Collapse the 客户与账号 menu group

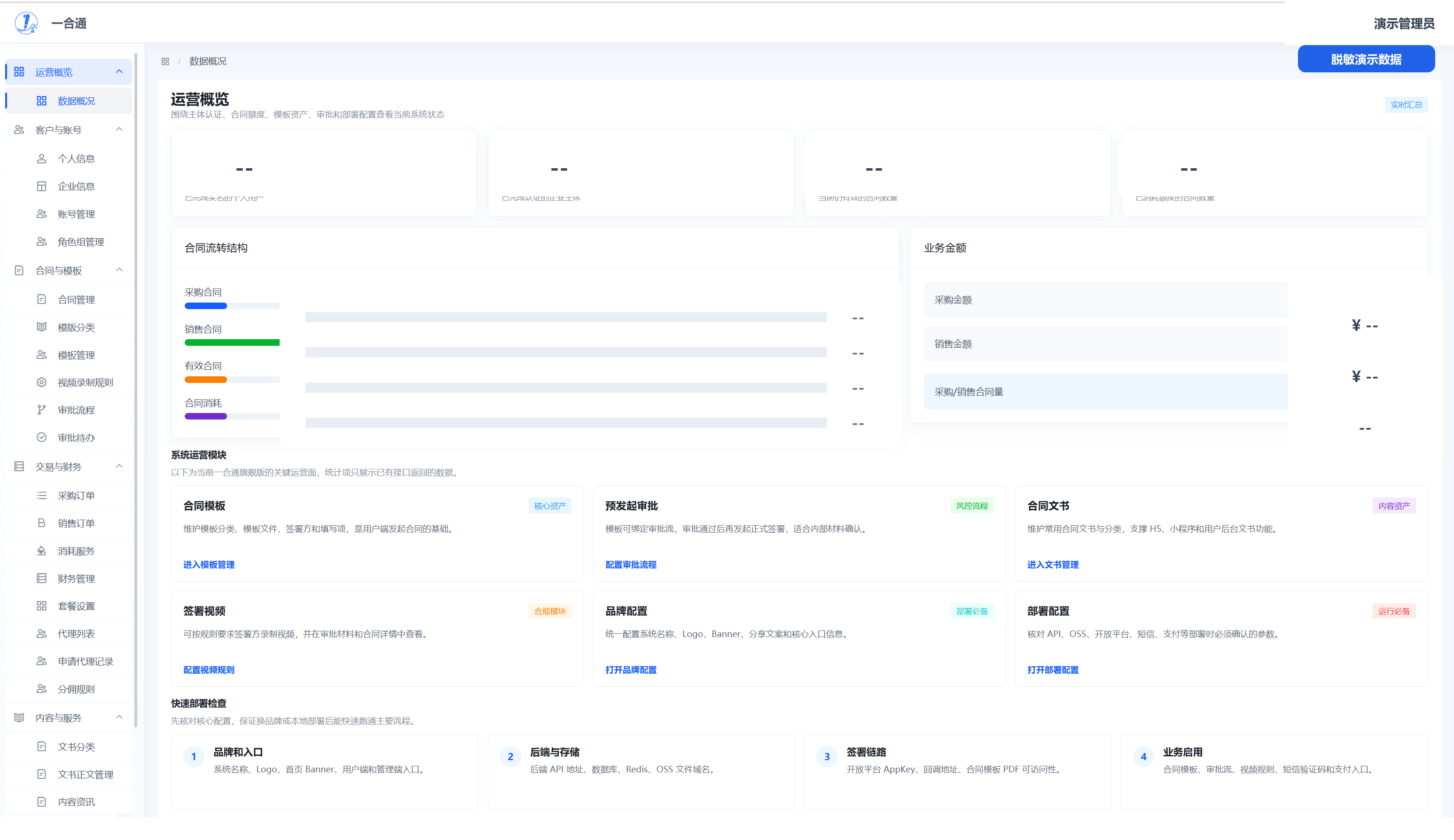119,129
